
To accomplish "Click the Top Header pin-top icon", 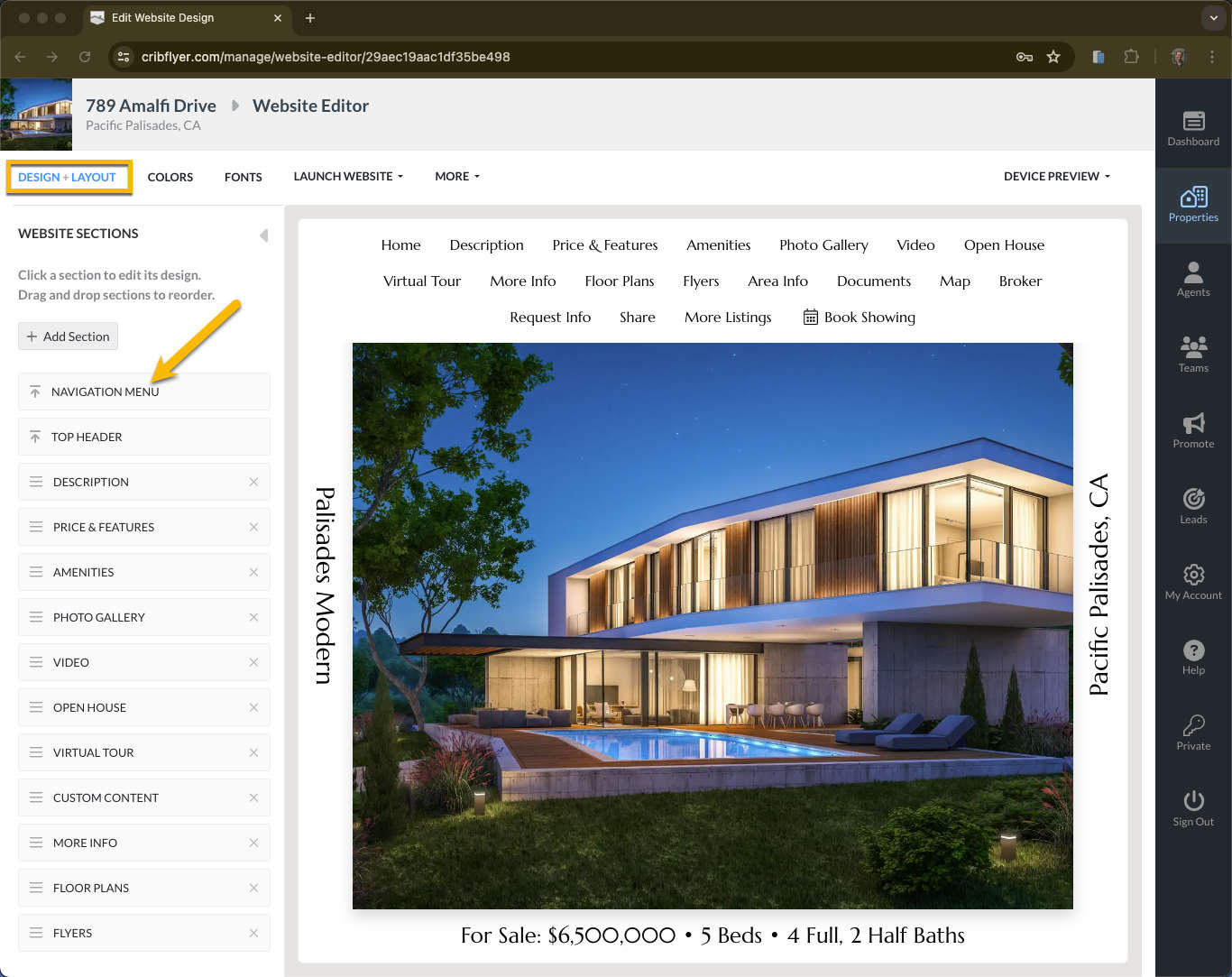I will coord(35,437).
